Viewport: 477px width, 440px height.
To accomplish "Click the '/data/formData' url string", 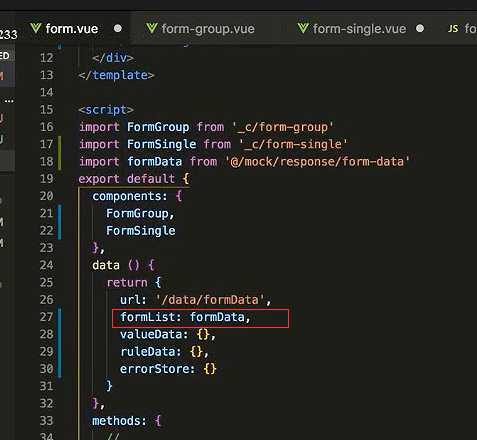I will point(210,300).
